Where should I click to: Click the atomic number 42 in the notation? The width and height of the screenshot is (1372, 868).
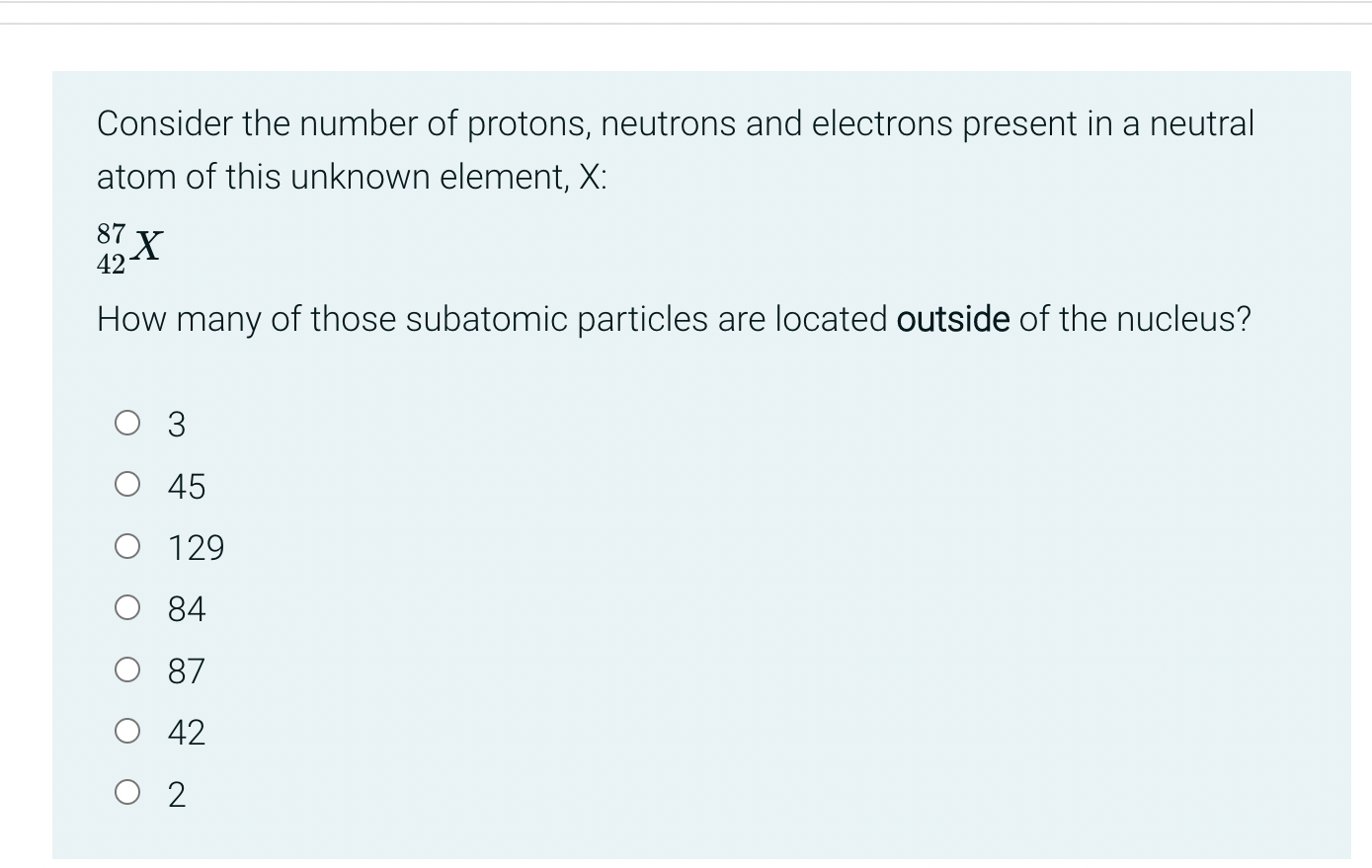(x=110, y=261)
